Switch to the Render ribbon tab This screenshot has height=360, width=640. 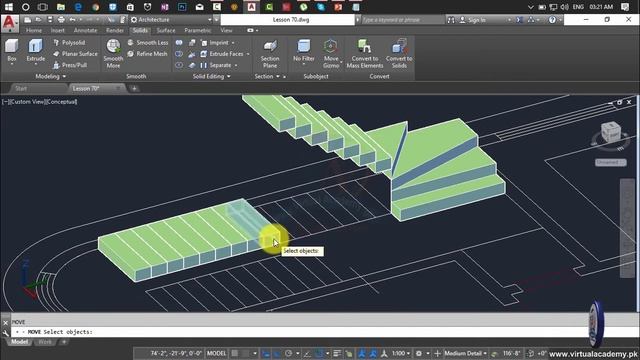click(x=115, y=31)
